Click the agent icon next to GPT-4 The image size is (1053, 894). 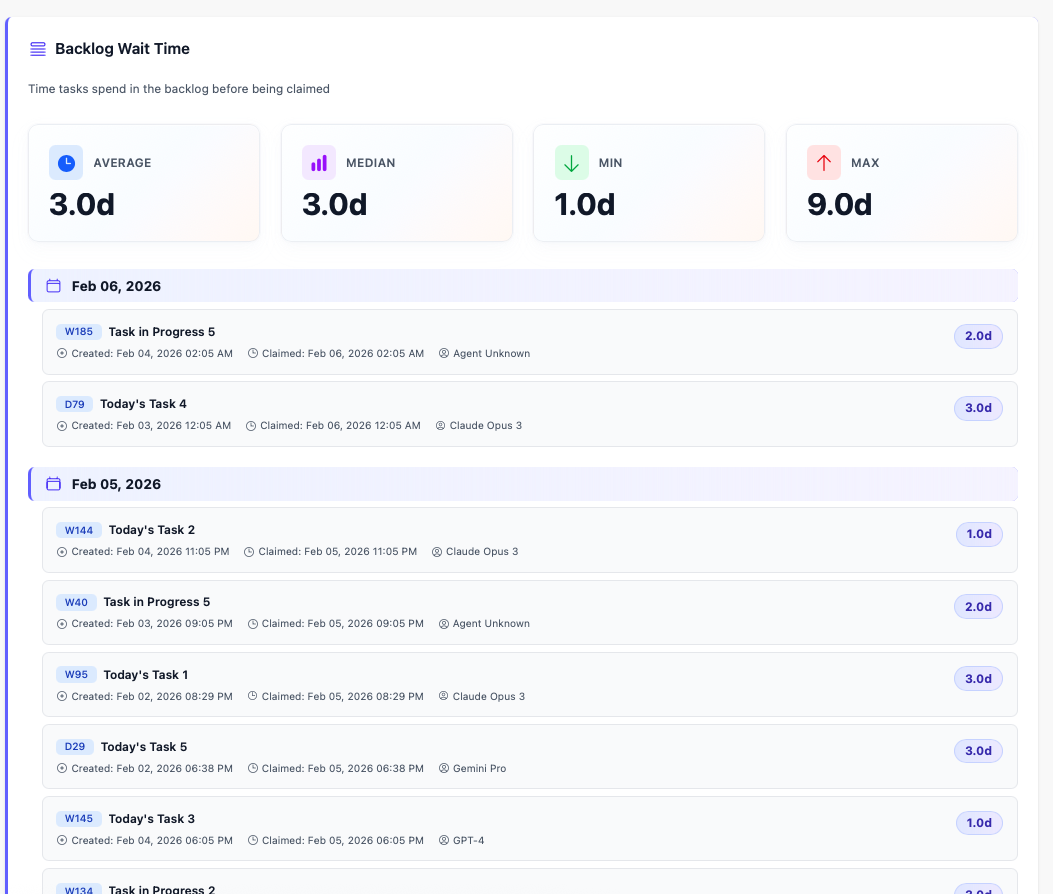click(445, 841)
